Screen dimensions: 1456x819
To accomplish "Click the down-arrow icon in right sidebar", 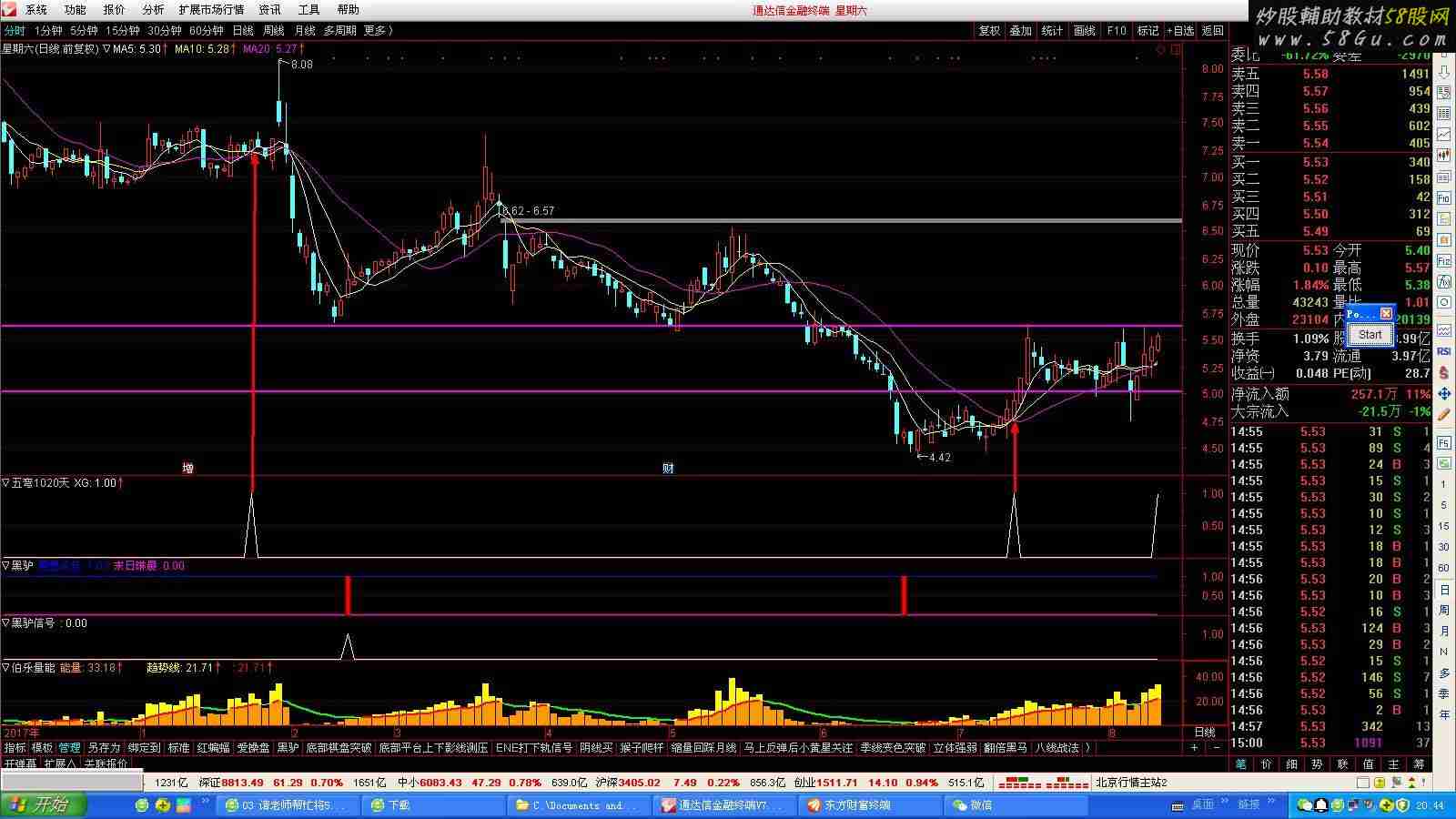I will (1444, 72).
